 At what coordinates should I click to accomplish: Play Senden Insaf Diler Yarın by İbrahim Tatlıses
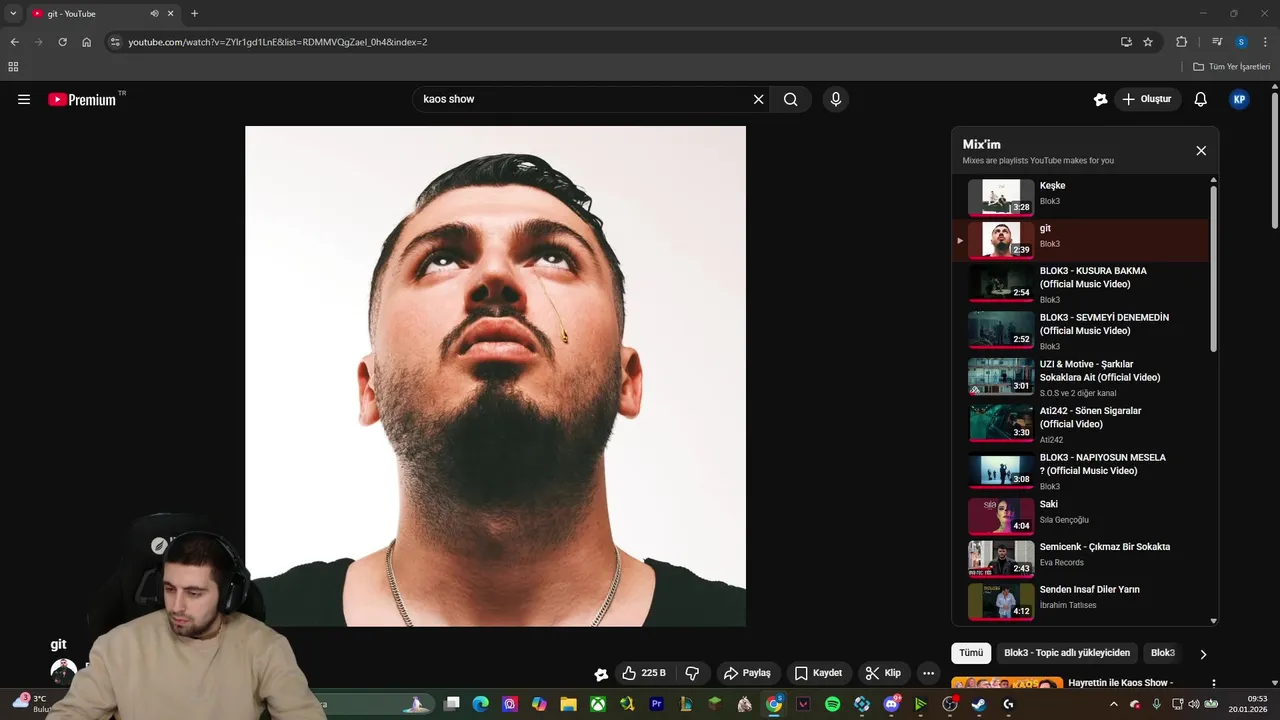1080,602
